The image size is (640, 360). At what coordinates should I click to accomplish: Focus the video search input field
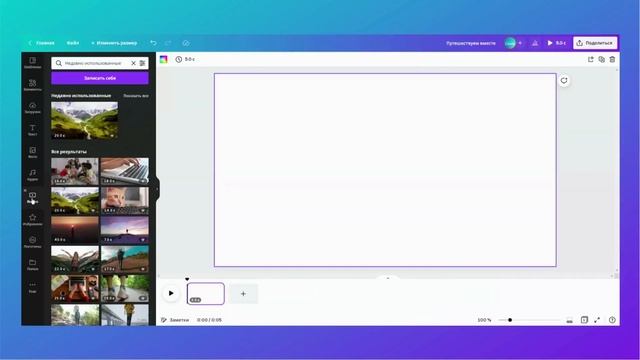click(x=93, y=63)
